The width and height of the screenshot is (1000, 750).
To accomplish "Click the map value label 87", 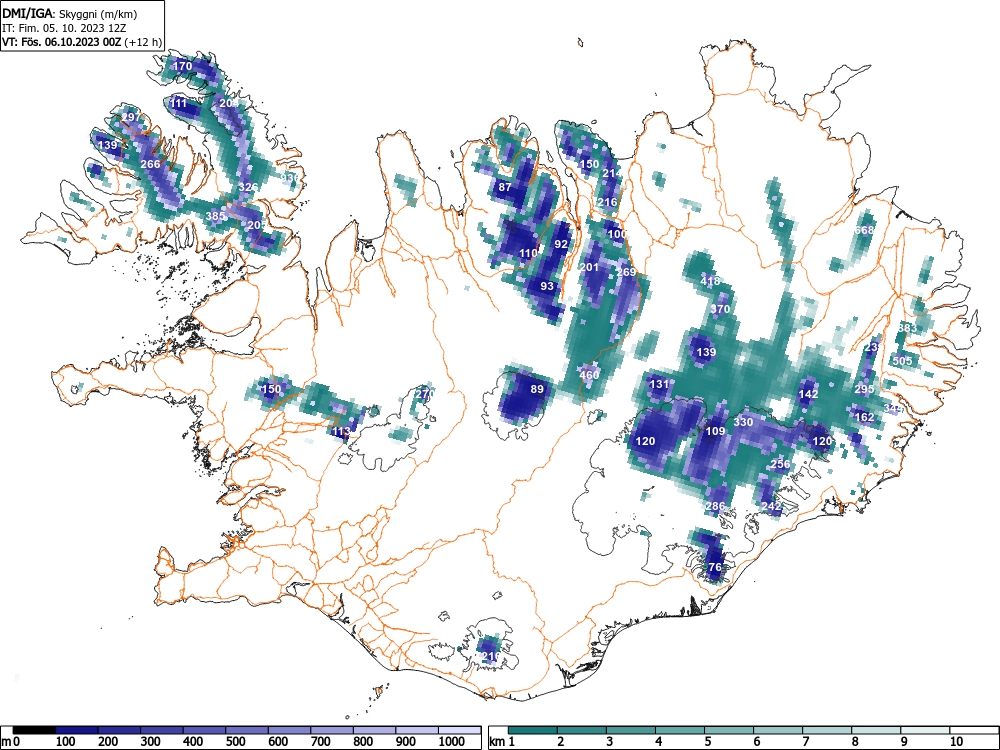I will [x=505, y=187].
